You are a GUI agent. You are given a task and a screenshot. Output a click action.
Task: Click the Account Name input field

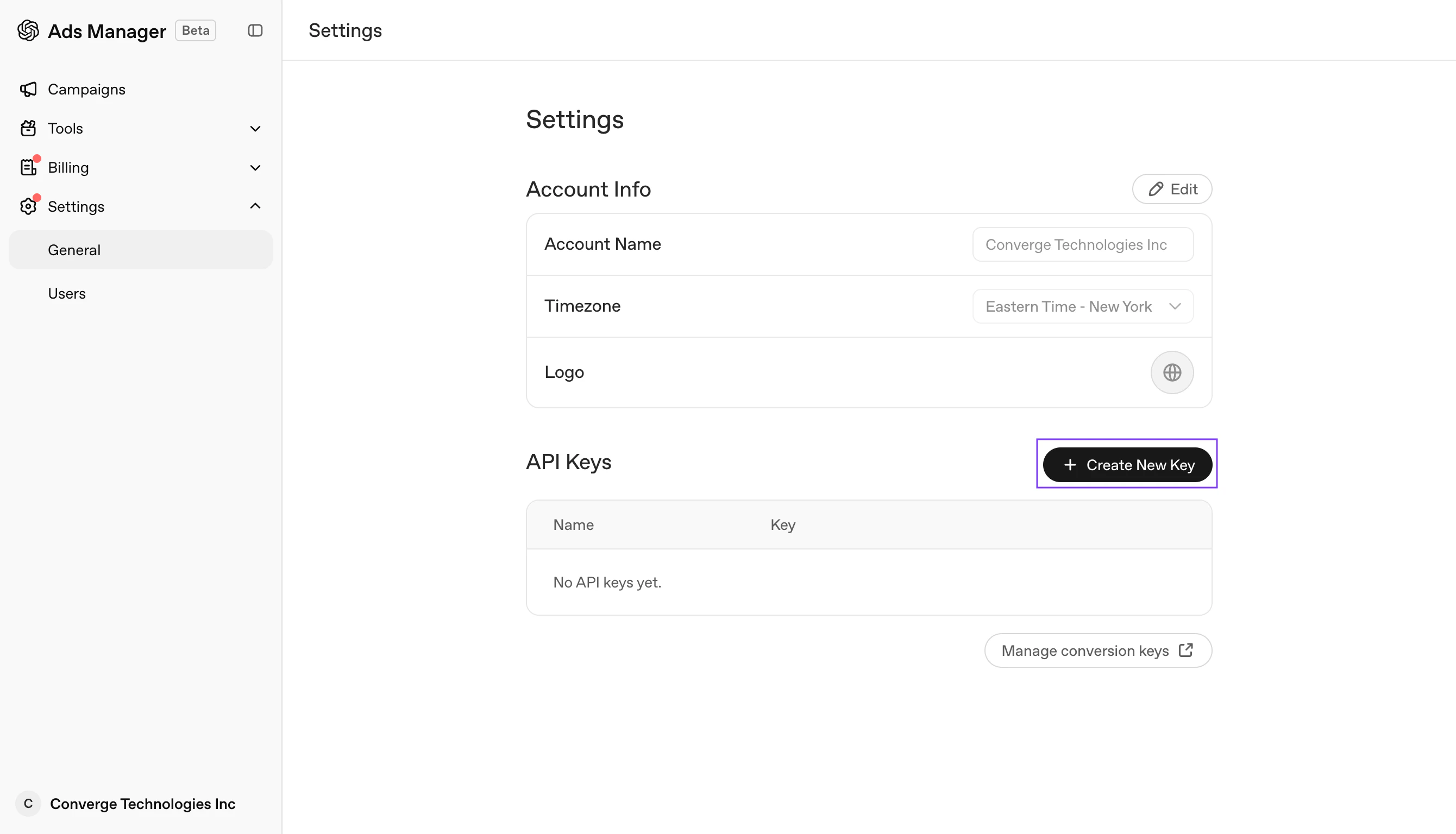[1083, 244]
